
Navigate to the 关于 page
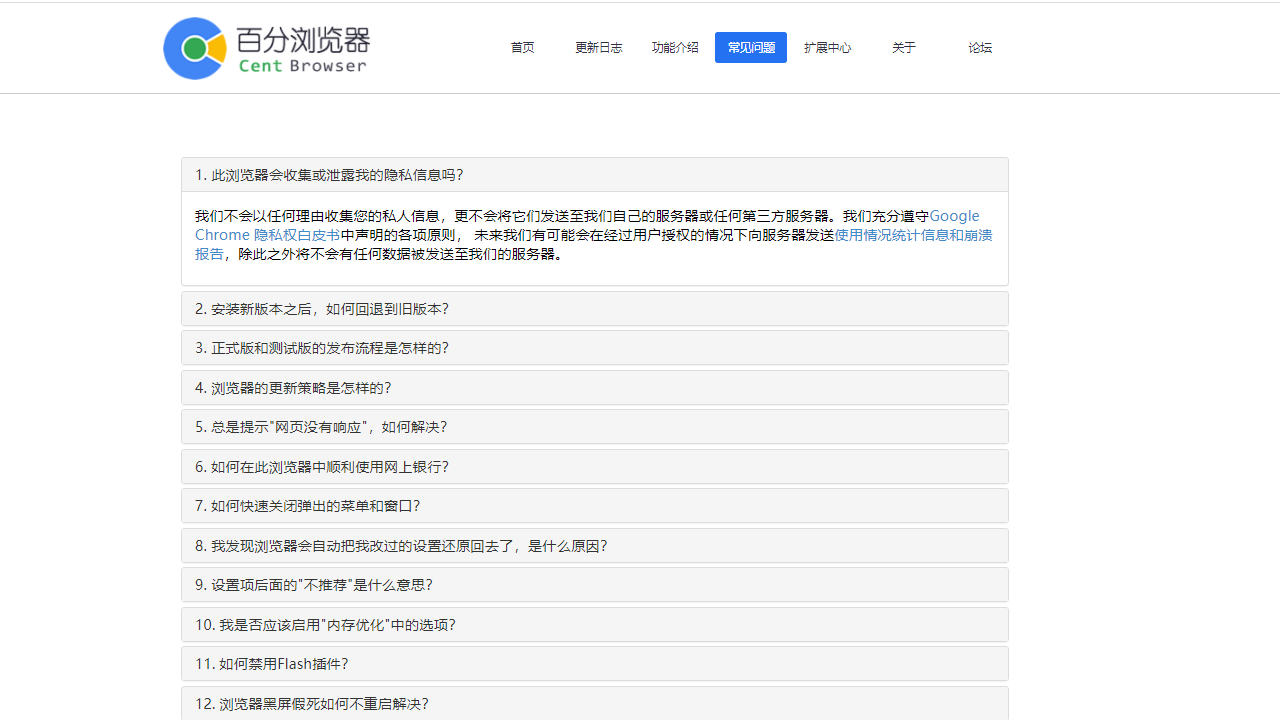pyautogui.click(x=903, y=48)
